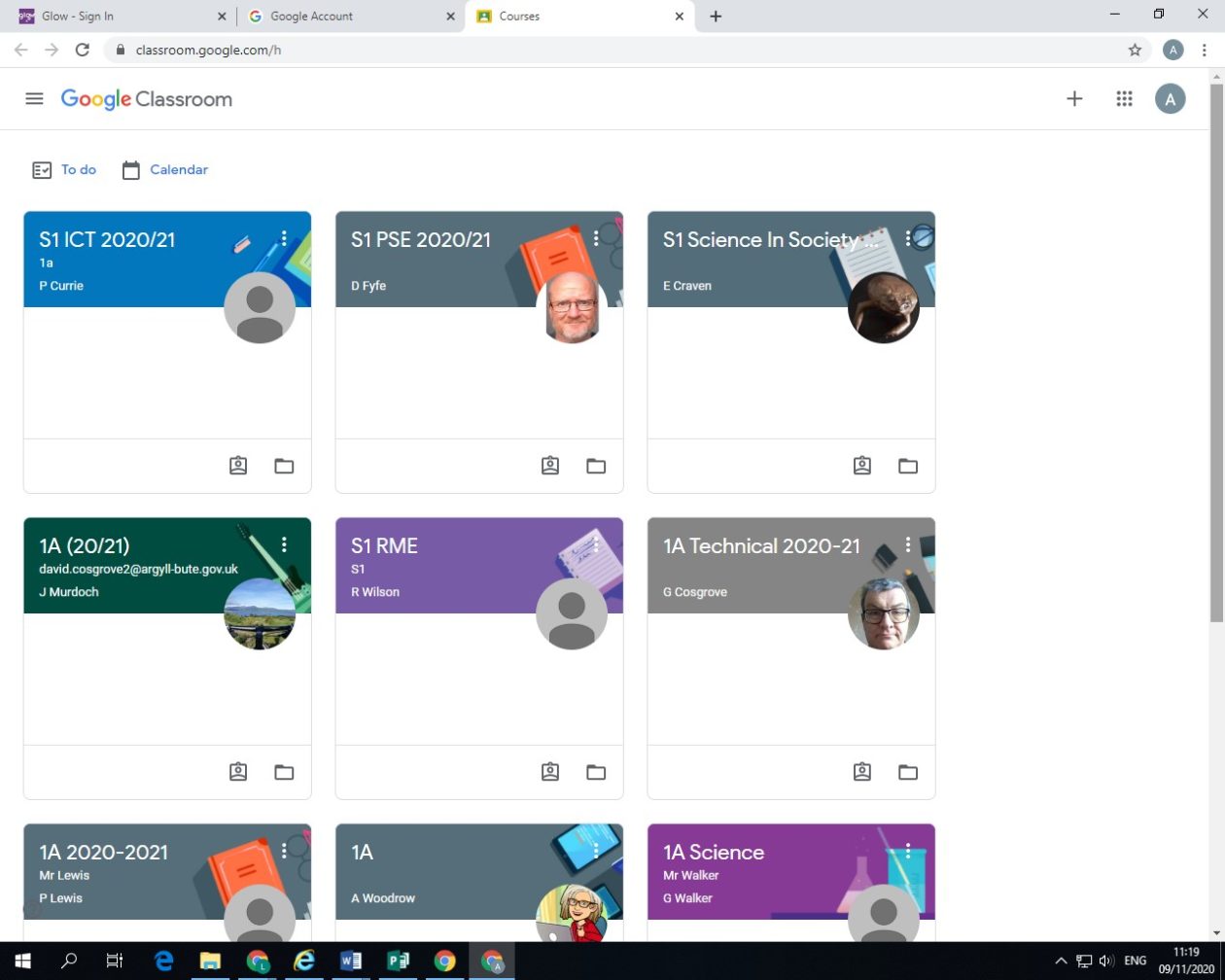Launch Microsoft Word from the taskbar
The width and height of the screenshot is (1225, 980).
pyautogui.click(x=351, y=961)
